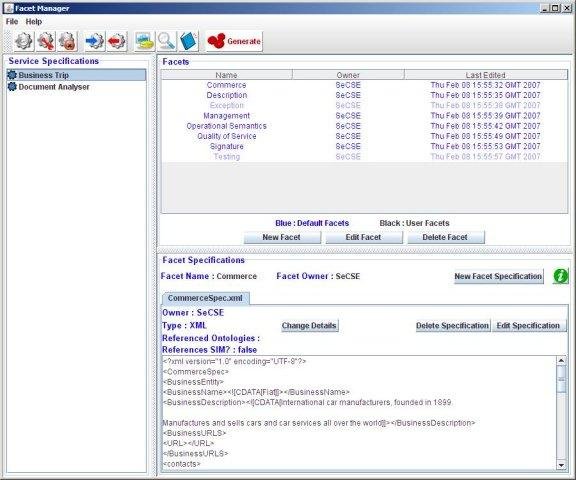Select the Management facet row

click(364, 116)
